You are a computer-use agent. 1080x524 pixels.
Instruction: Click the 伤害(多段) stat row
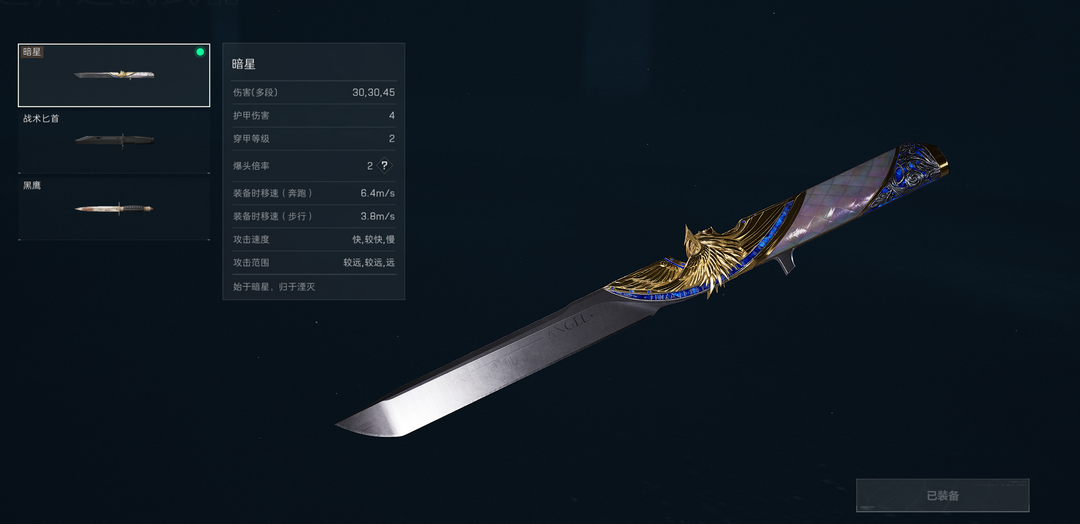[x=314, y=92]
